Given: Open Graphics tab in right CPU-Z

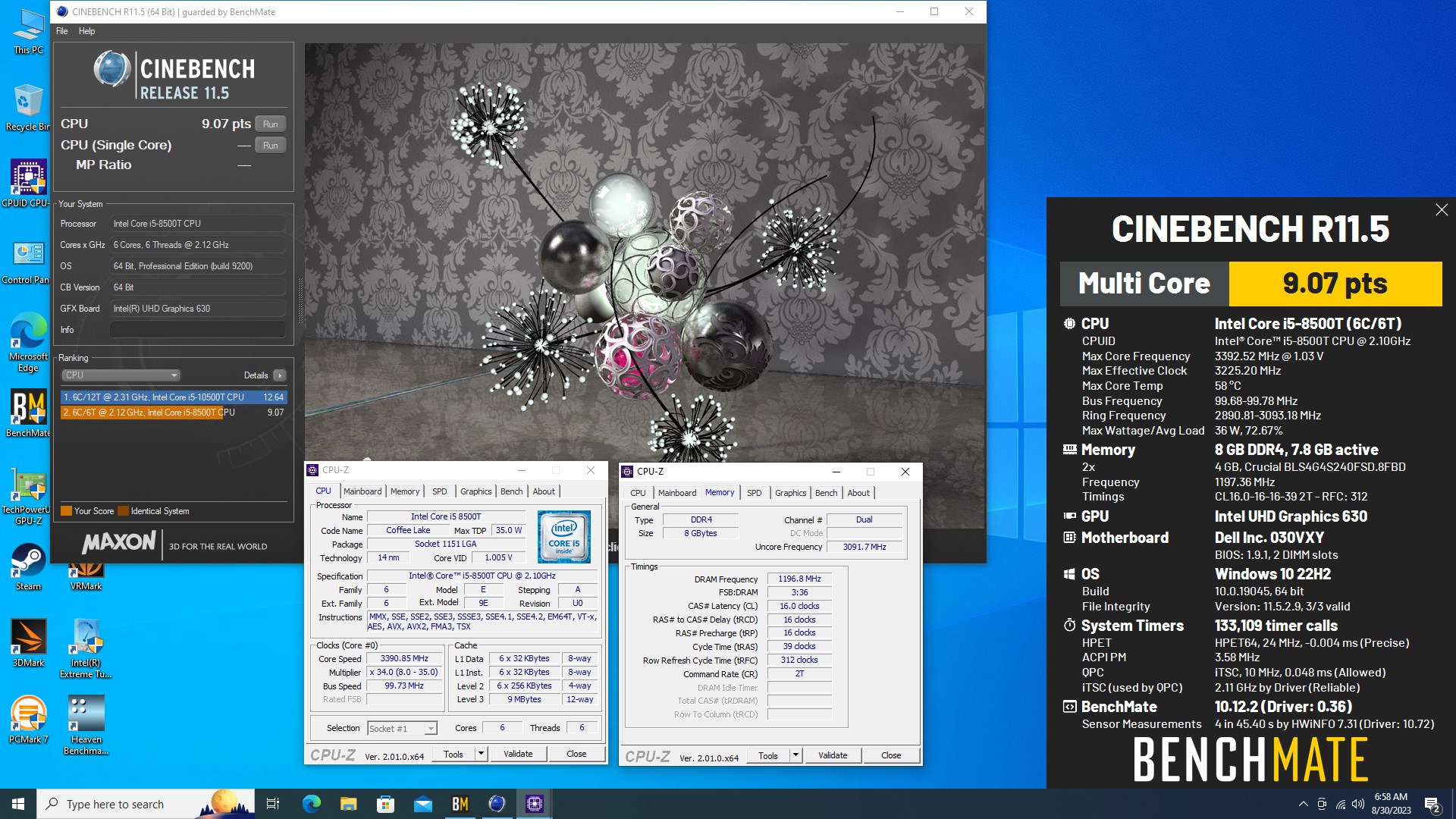Looking at the screenshot, I should tap(790, 493).
